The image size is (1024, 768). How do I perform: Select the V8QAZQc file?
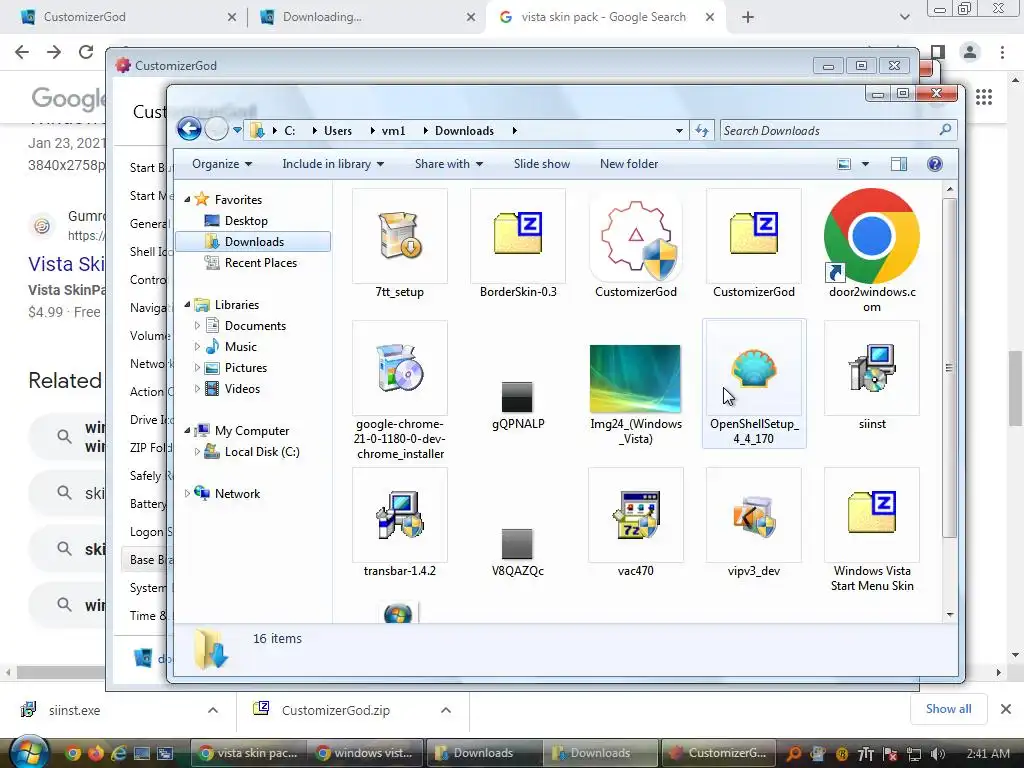[x=518, y=552]
